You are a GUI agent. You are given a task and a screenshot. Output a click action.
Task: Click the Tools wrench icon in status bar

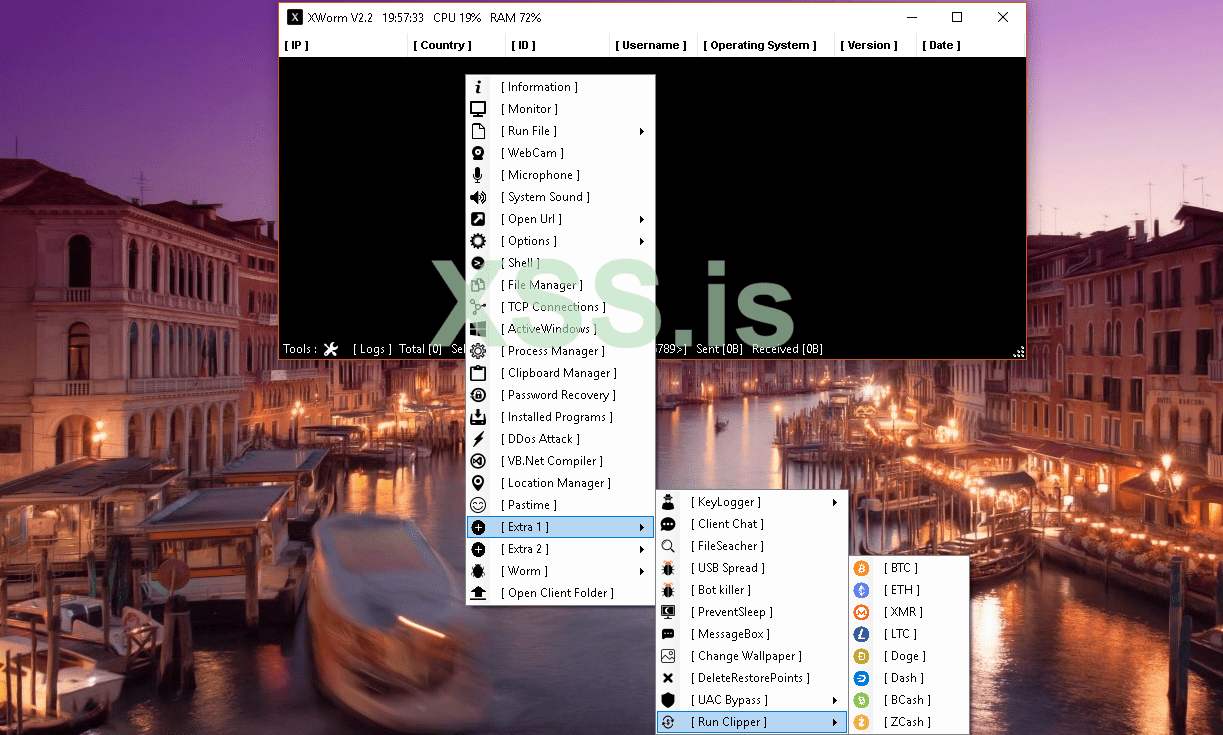(331, 349)
